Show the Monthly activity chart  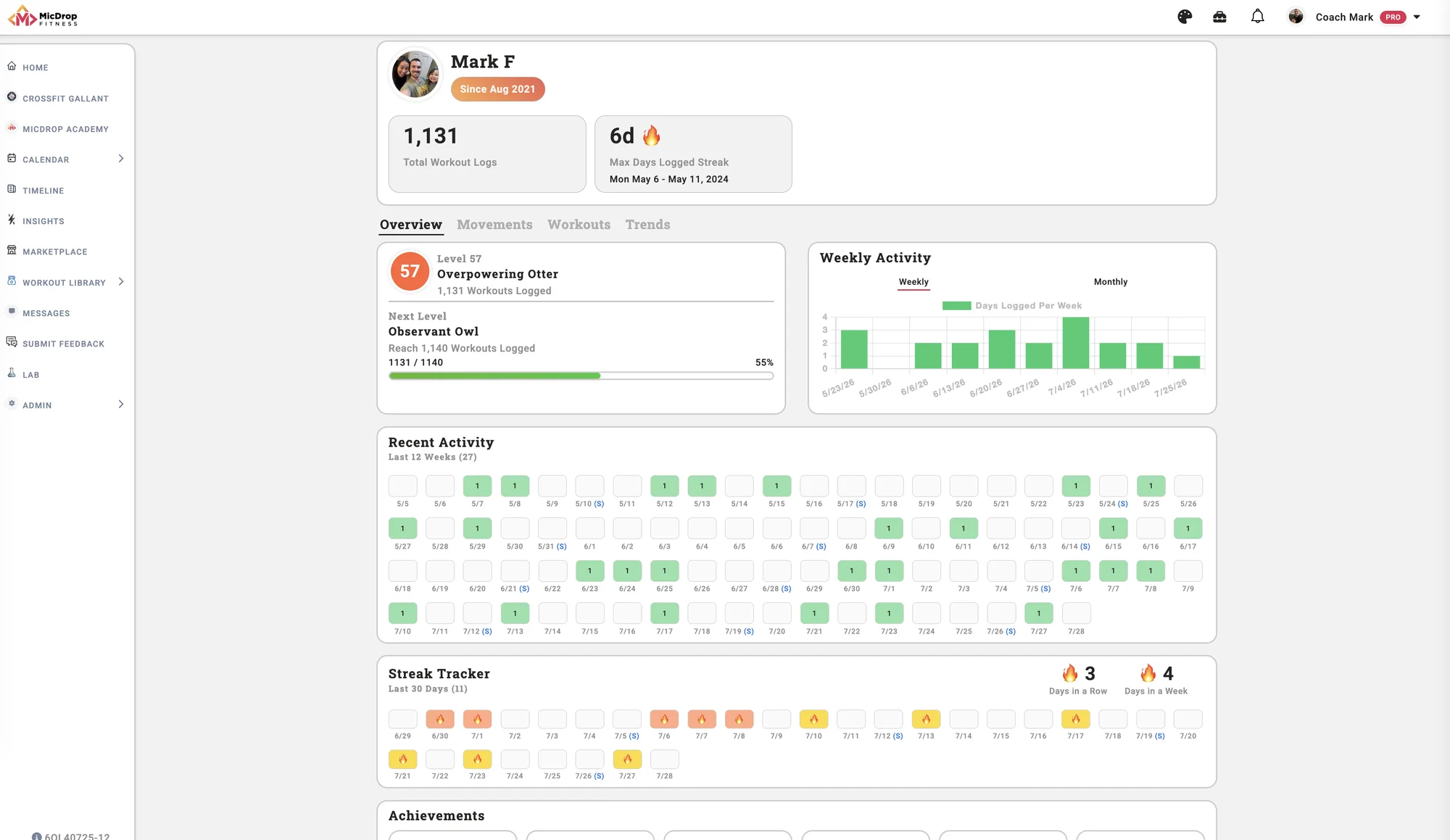tap(1110, 282)
